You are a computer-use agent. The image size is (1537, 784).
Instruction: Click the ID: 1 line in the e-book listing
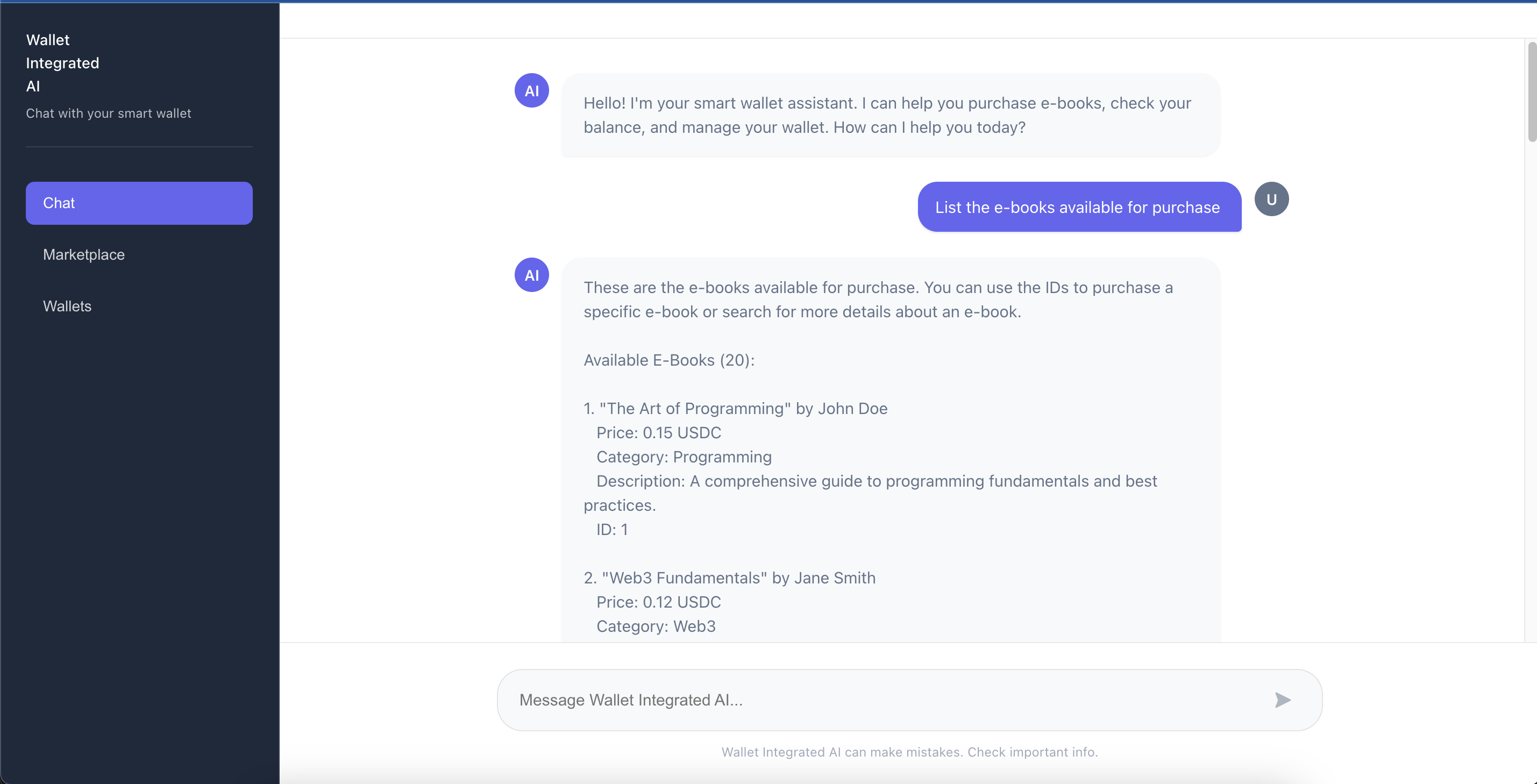pyautogui.click(x=611, y=530)
